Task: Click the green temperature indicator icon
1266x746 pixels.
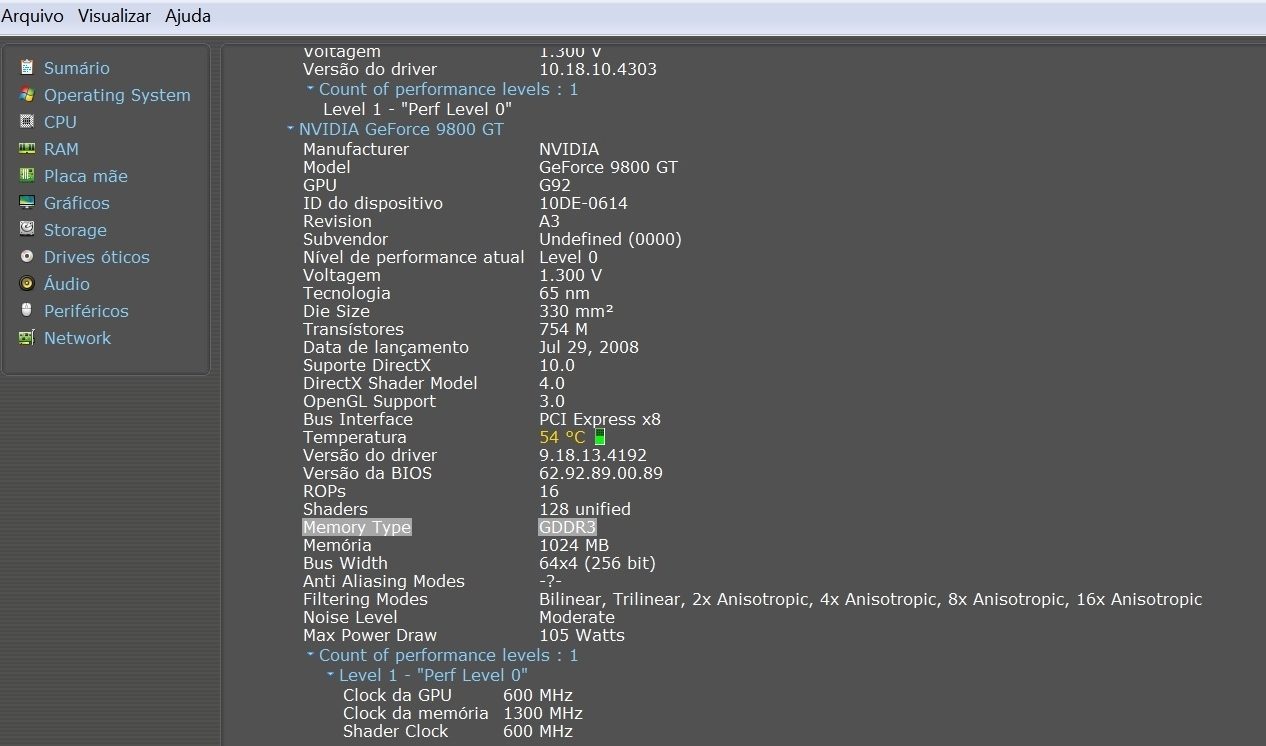Action: (x=600, y=437)
